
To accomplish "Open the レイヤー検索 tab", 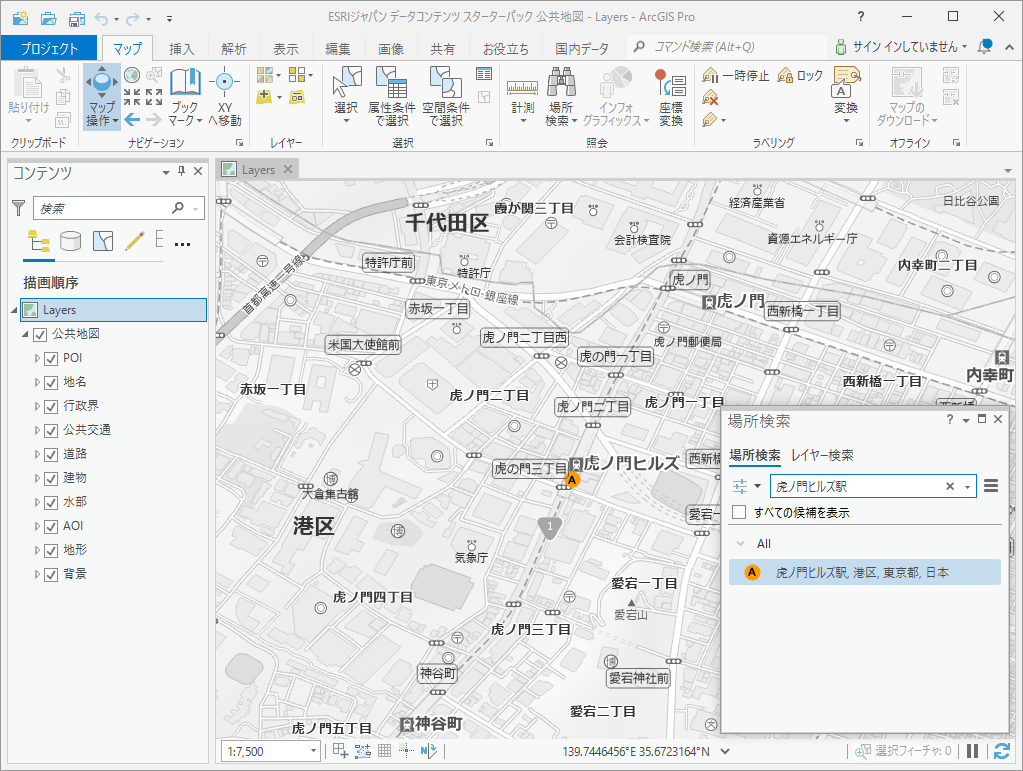I will [822, 455].
